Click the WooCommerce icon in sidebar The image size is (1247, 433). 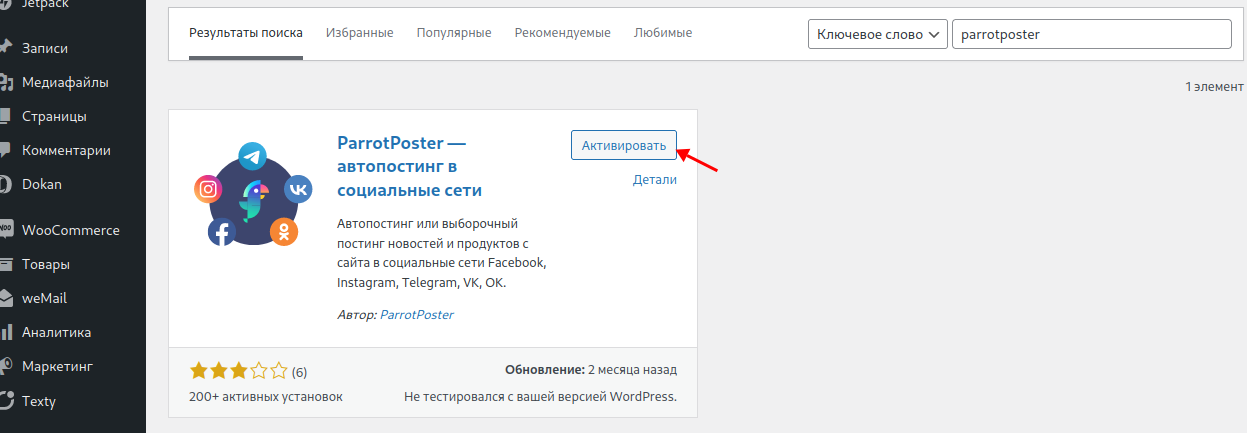5,230
